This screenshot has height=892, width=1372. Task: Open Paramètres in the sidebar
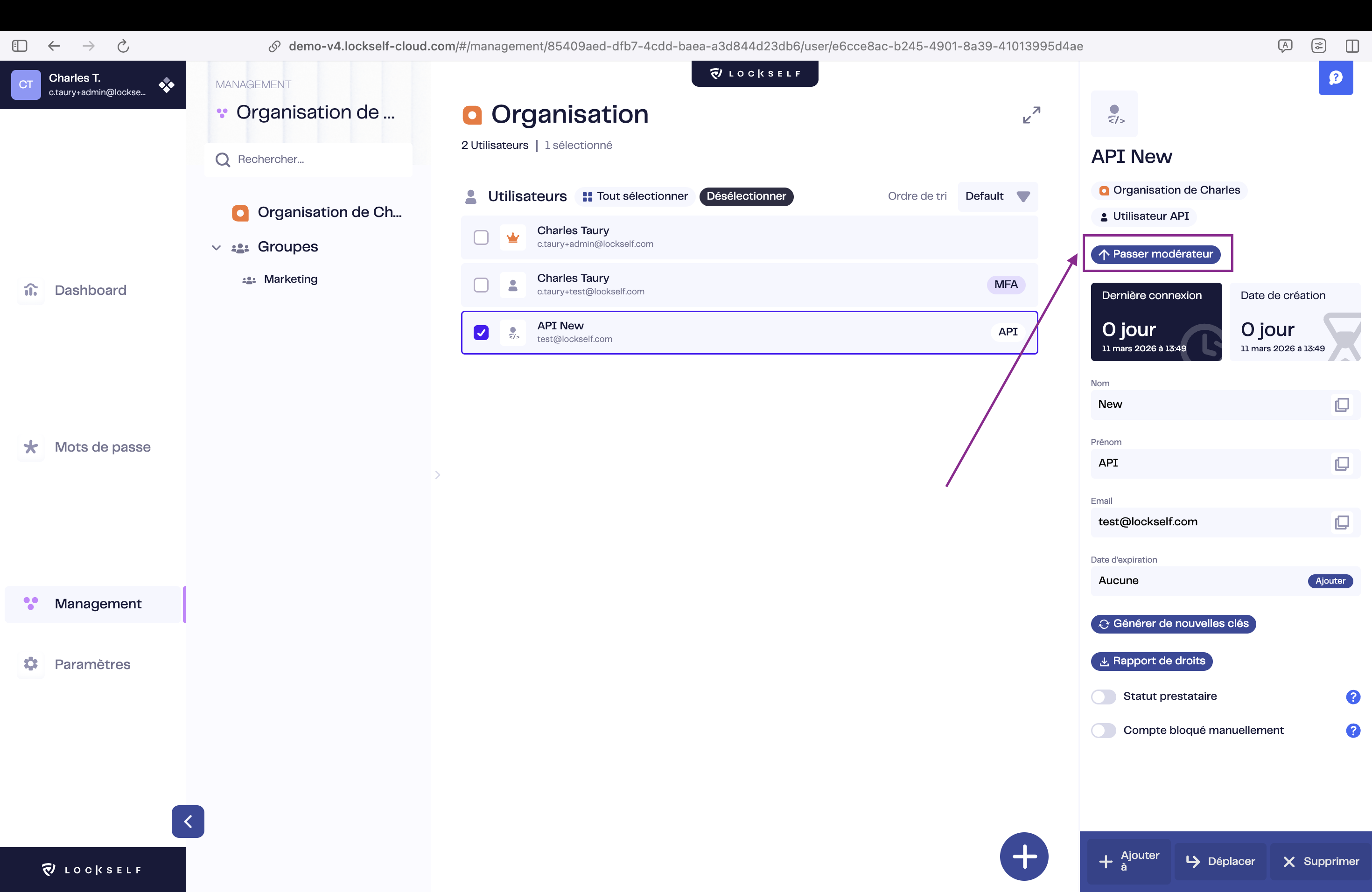93,664
